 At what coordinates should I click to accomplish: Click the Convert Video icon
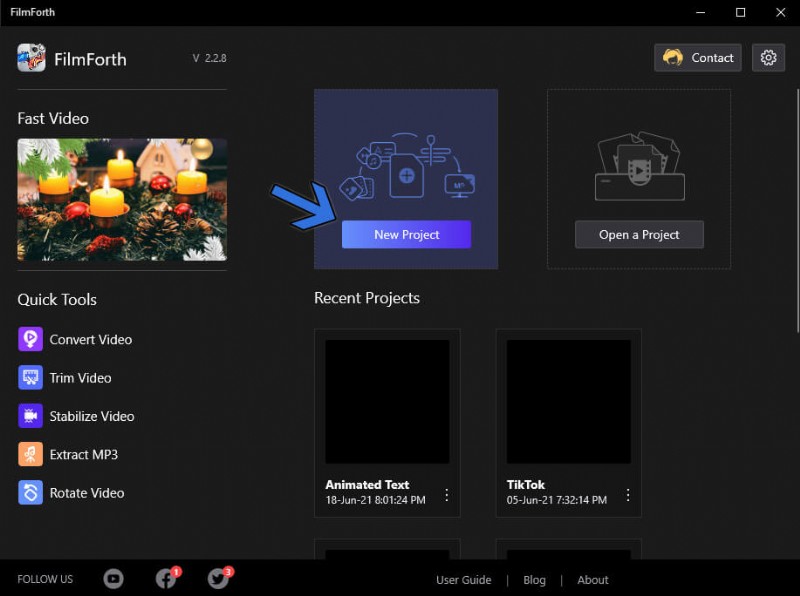30,339
